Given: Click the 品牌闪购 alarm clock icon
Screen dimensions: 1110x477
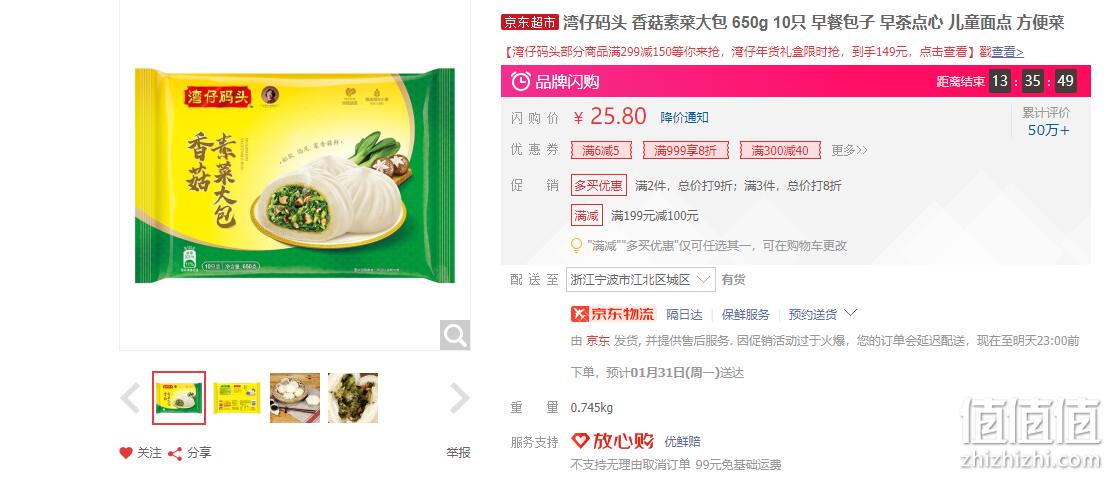Looking at the screenshot, I should (520, 81).
